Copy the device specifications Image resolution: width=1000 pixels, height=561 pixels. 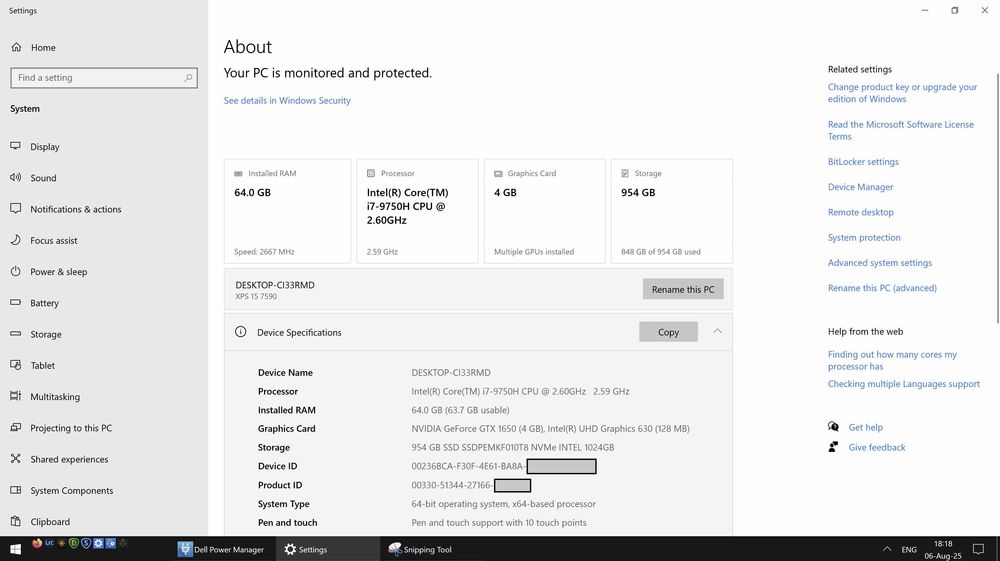[x=668, y=332]
